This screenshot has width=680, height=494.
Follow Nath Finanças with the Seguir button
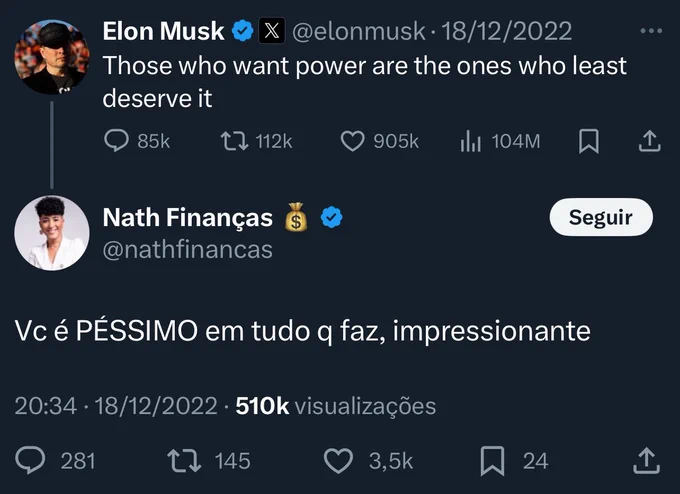pos(601,217)
